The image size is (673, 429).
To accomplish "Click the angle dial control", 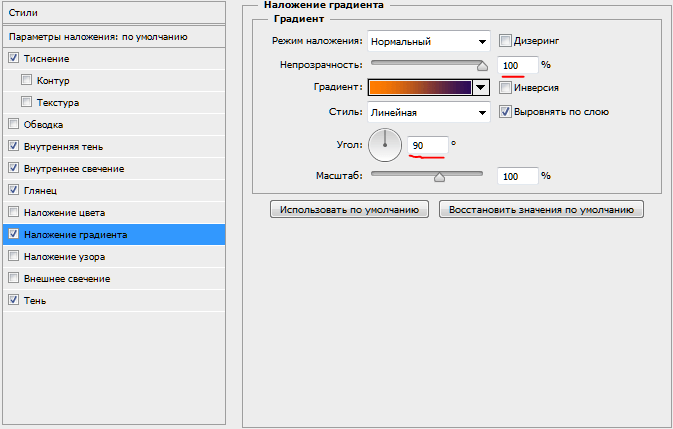I will click(384, 145).
